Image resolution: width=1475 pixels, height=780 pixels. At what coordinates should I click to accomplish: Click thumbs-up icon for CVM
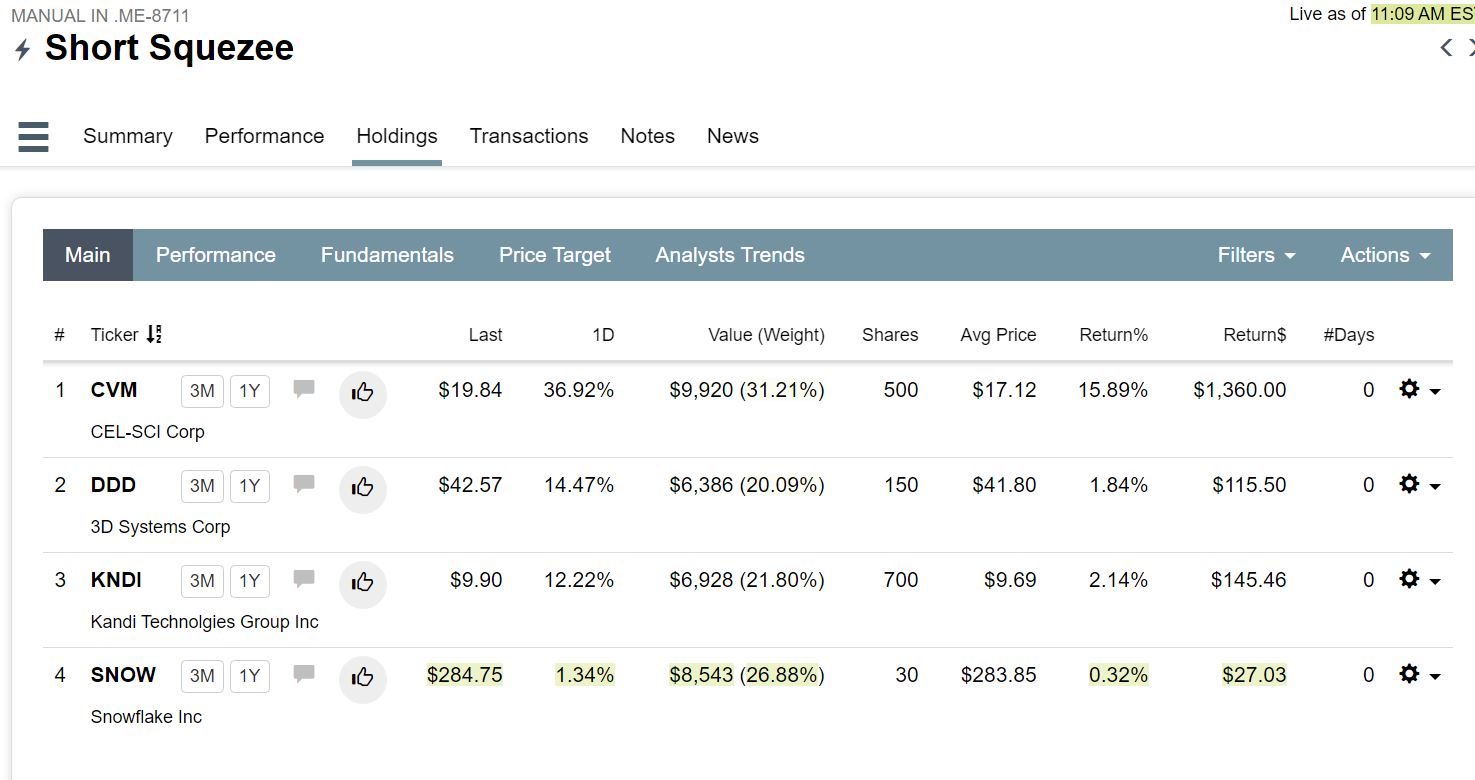362,393
